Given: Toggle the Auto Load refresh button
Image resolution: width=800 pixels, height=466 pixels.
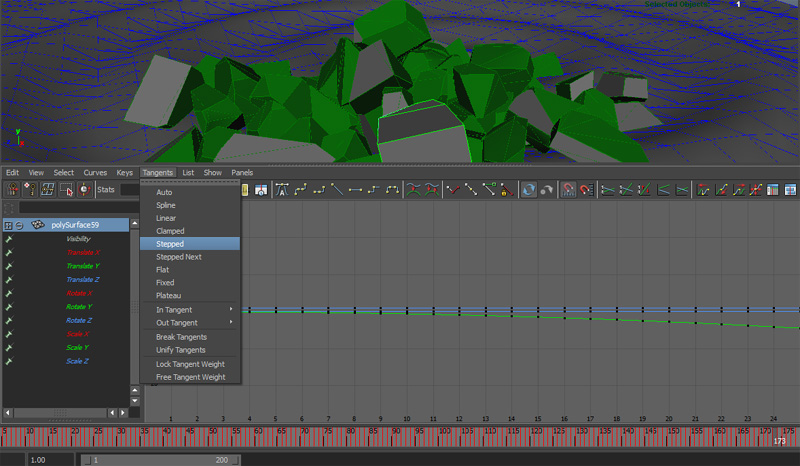Looking at the screenshot, I should (529, 189).
